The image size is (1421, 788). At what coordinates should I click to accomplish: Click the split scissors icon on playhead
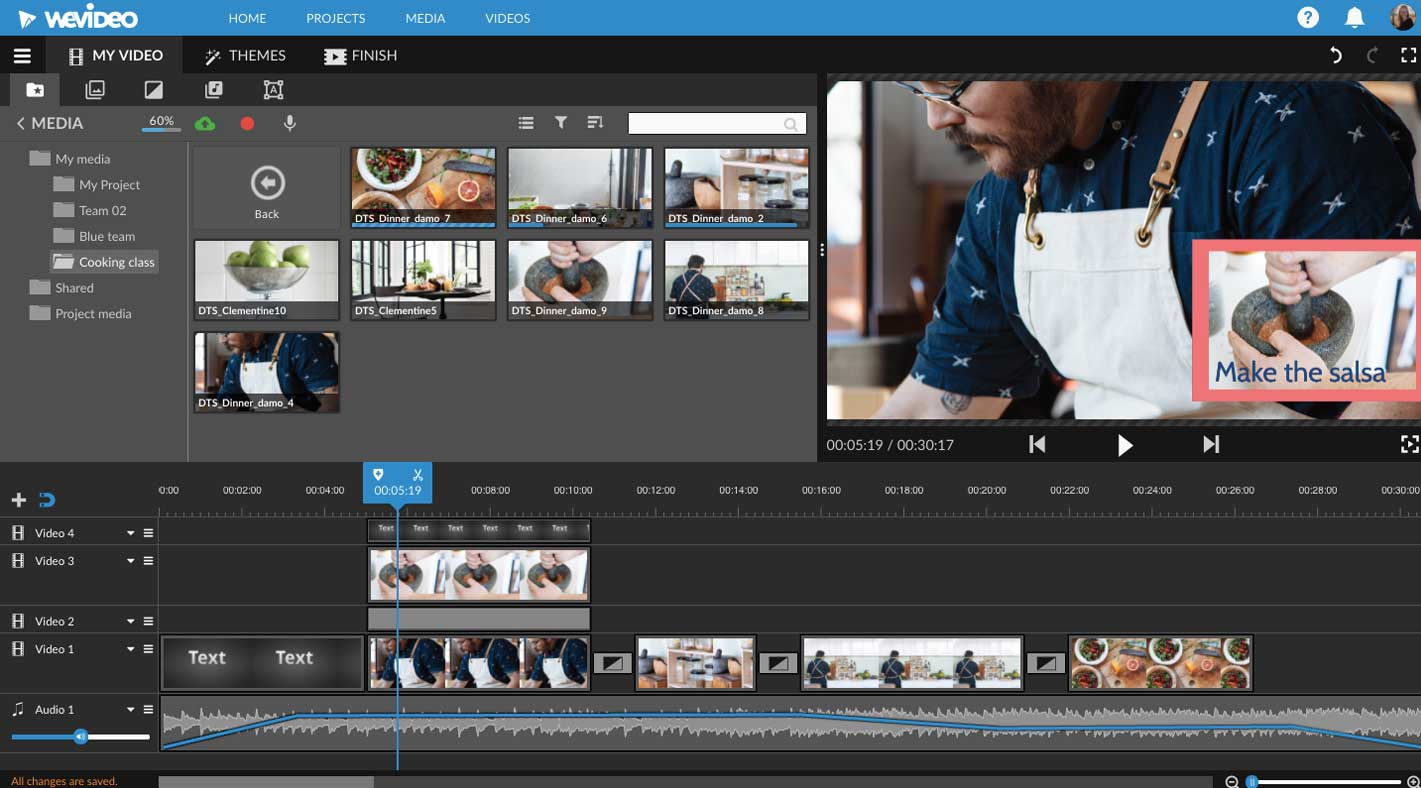418,475
